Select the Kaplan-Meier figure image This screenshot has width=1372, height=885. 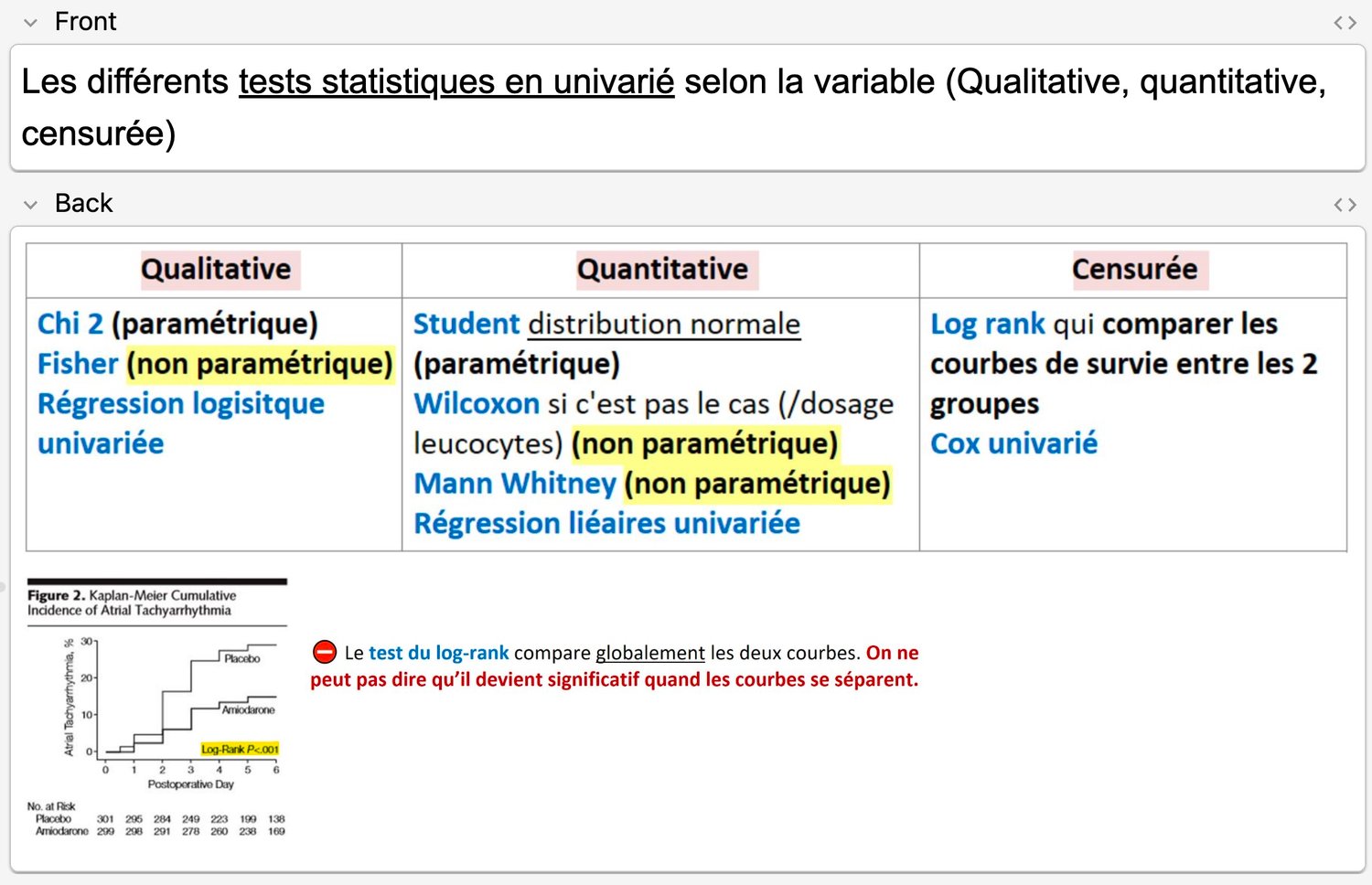[156, 709]
